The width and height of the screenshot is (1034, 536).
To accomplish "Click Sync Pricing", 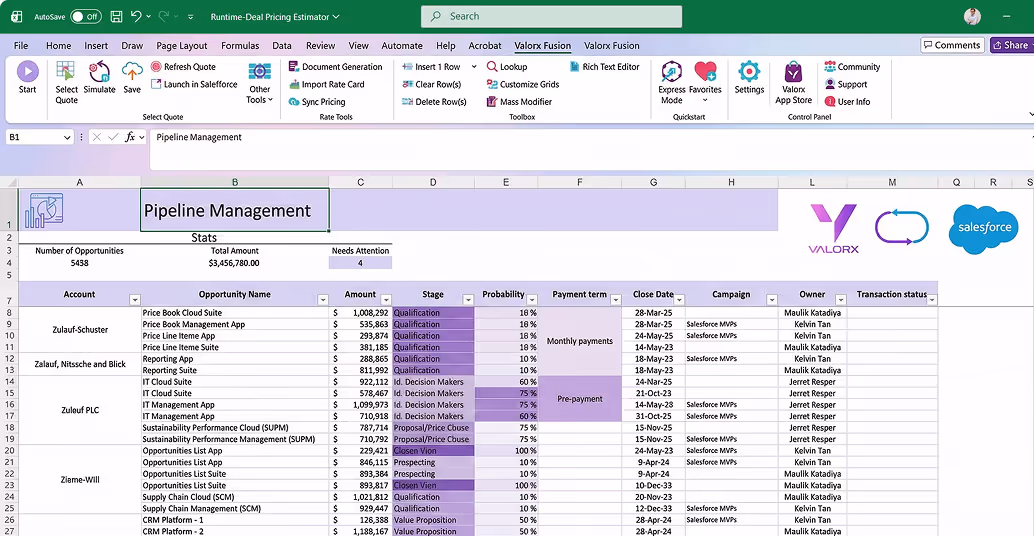I will [x=317, y=102].
